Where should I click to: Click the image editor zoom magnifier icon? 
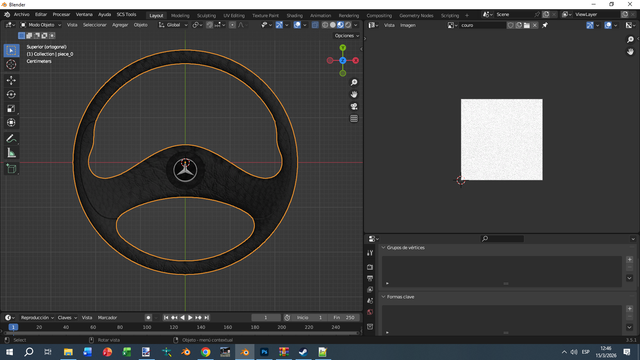[630, 40]
